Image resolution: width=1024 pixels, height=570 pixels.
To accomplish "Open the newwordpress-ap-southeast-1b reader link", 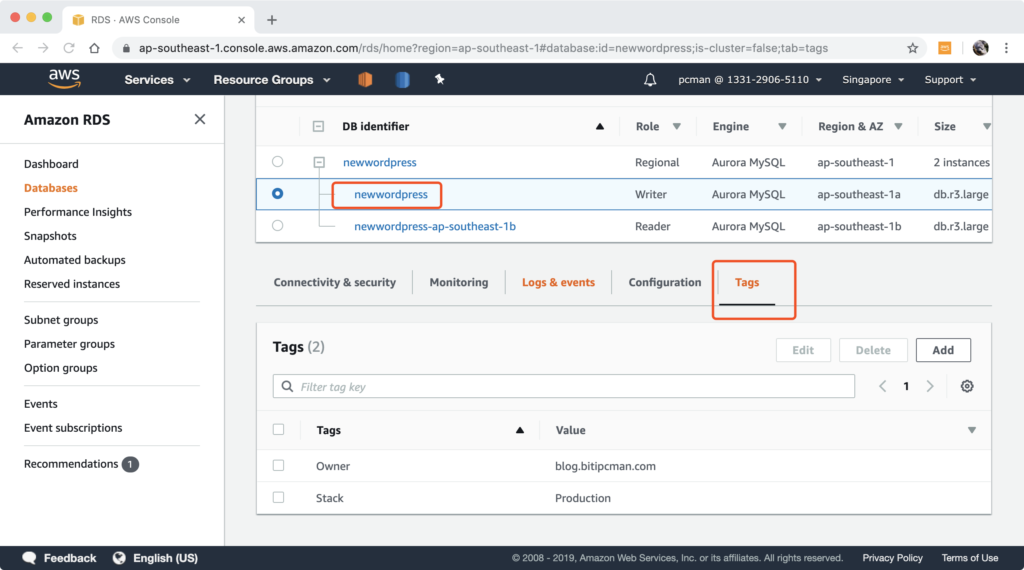I will [435, 227].
